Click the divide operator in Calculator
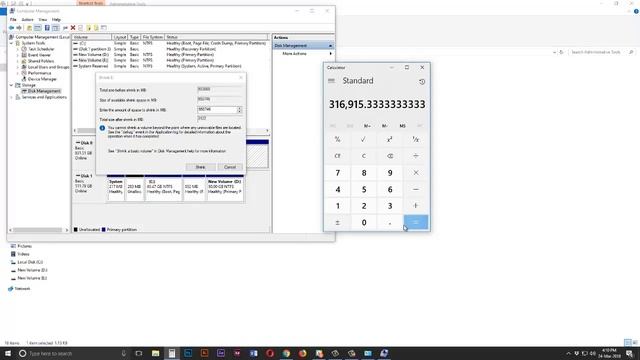Screen dimensions: 640x360 pos(416,156)
